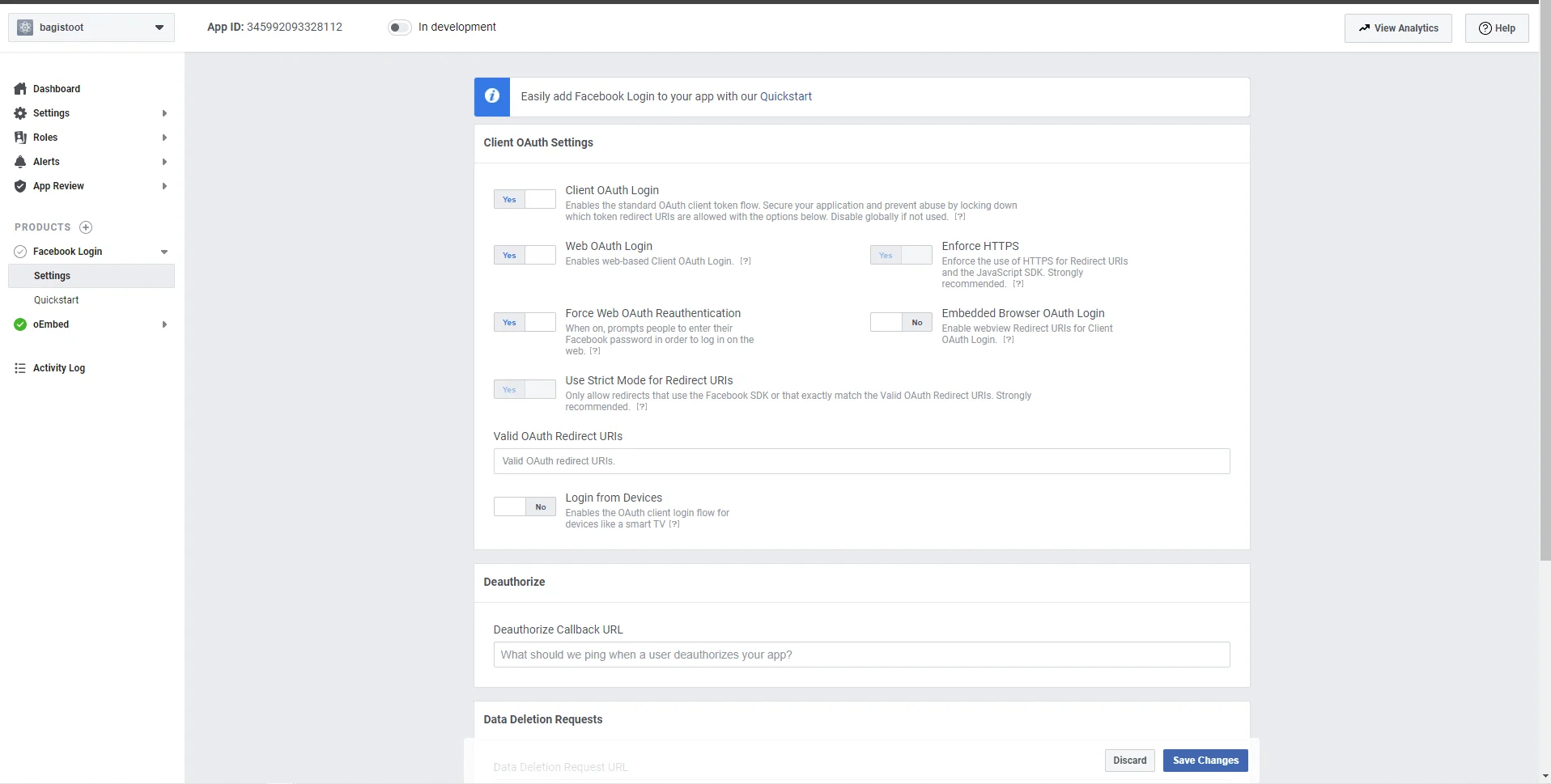Expand the oEmbed product menu
Image resolution: width=1551 pixels, height=784 pixels.
click(164, 324)
